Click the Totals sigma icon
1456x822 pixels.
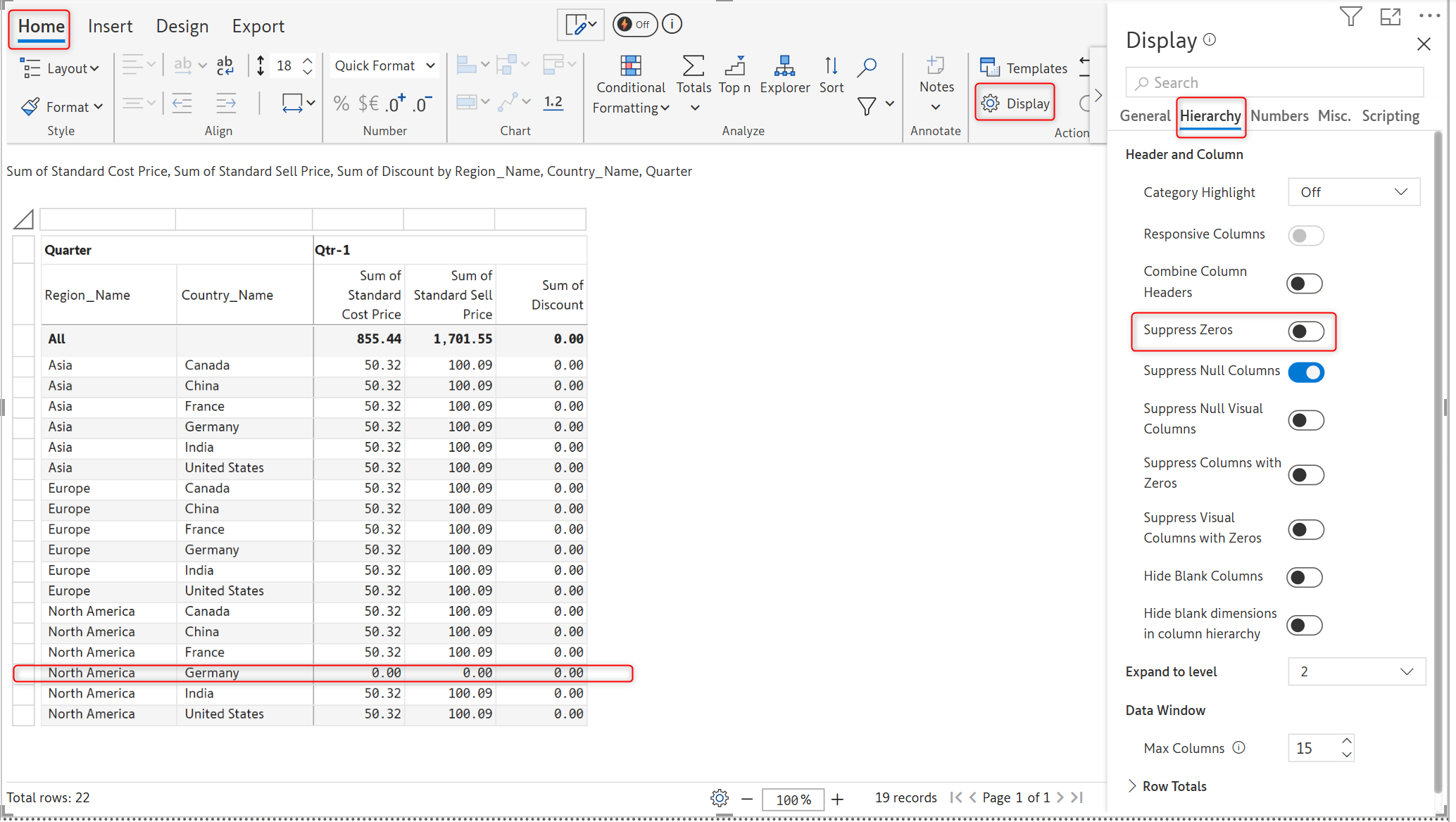point(693,67)
